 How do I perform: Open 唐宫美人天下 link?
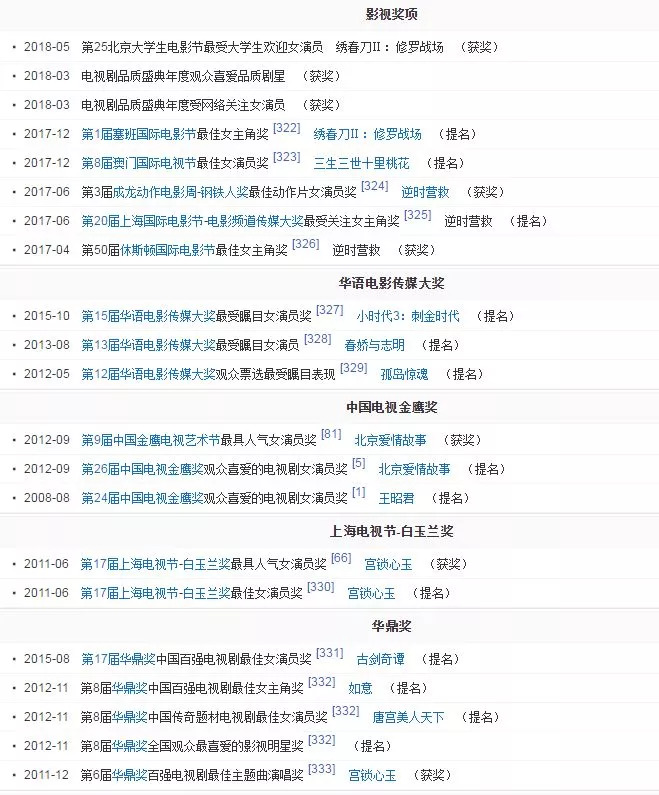click(x=408, y=717)
